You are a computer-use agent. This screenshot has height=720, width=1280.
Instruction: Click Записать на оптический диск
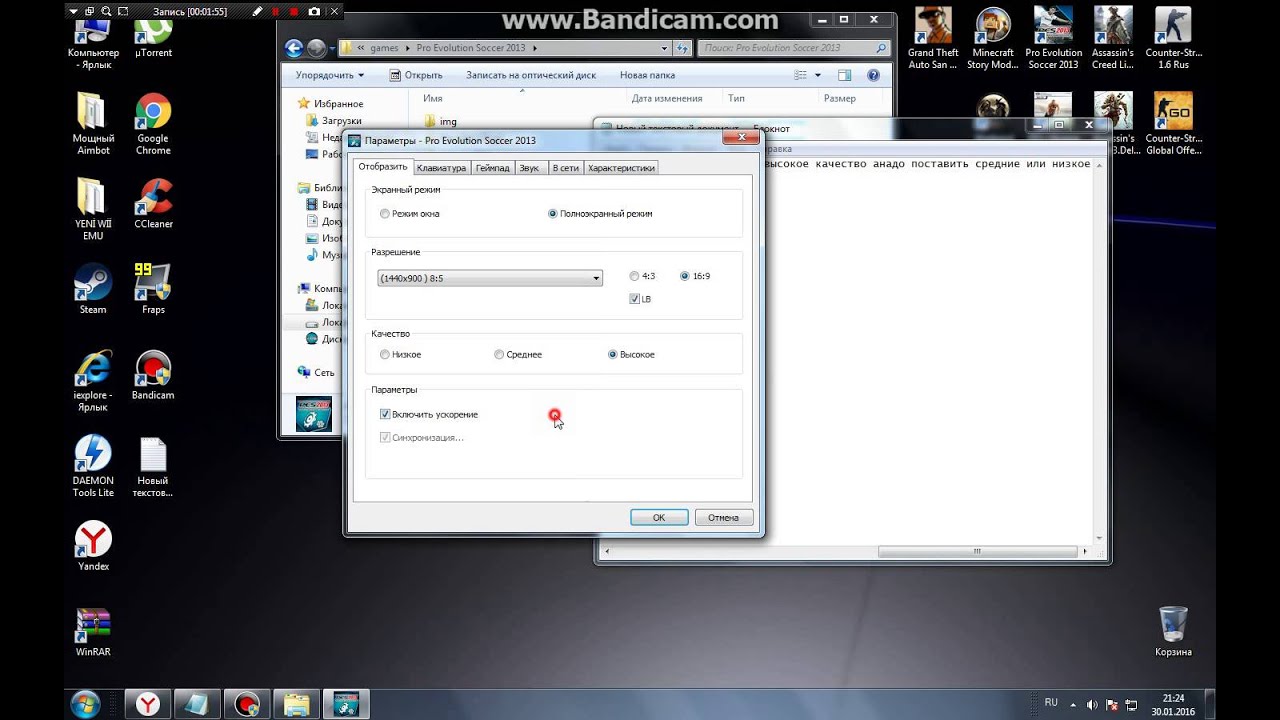pyautogui.click(x=531, y=75)
